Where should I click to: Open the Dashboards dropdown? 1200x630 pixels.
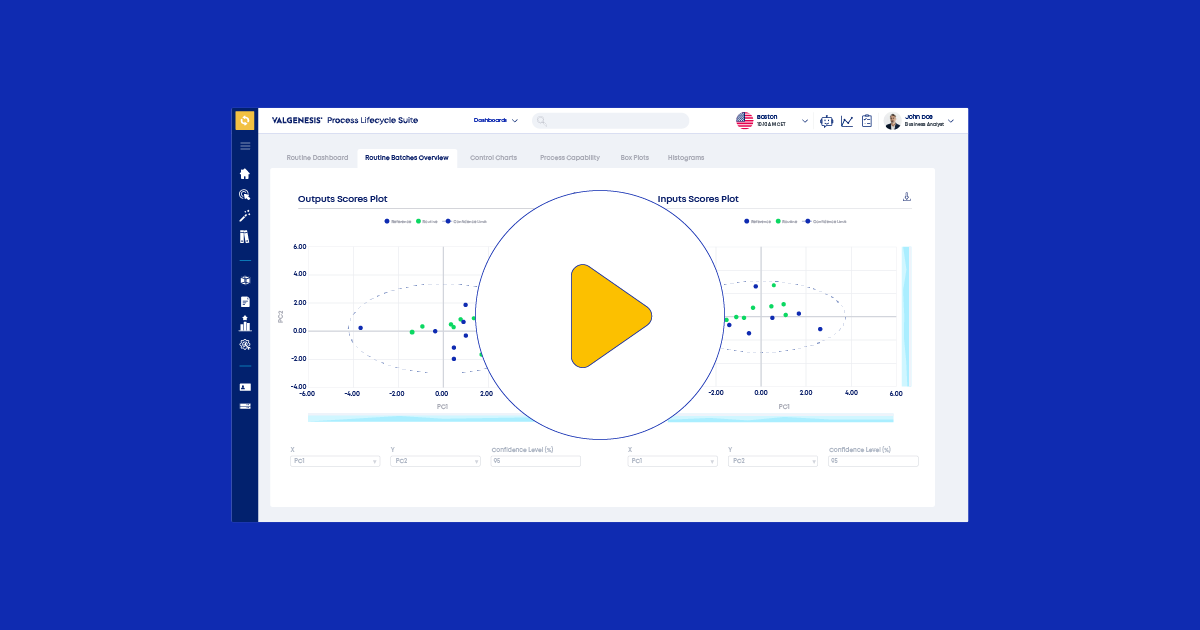coord(495,120)
